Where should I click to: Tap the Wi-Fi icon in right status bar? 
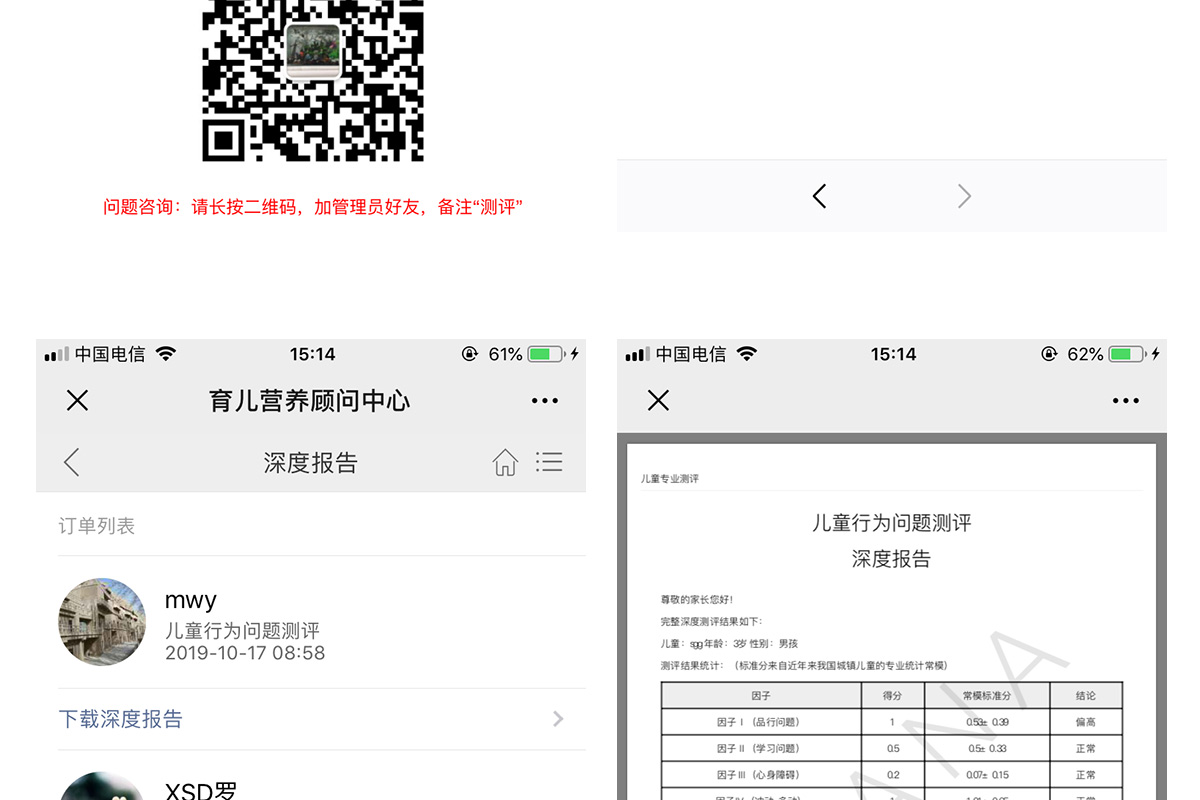click(x=746, y=354)
